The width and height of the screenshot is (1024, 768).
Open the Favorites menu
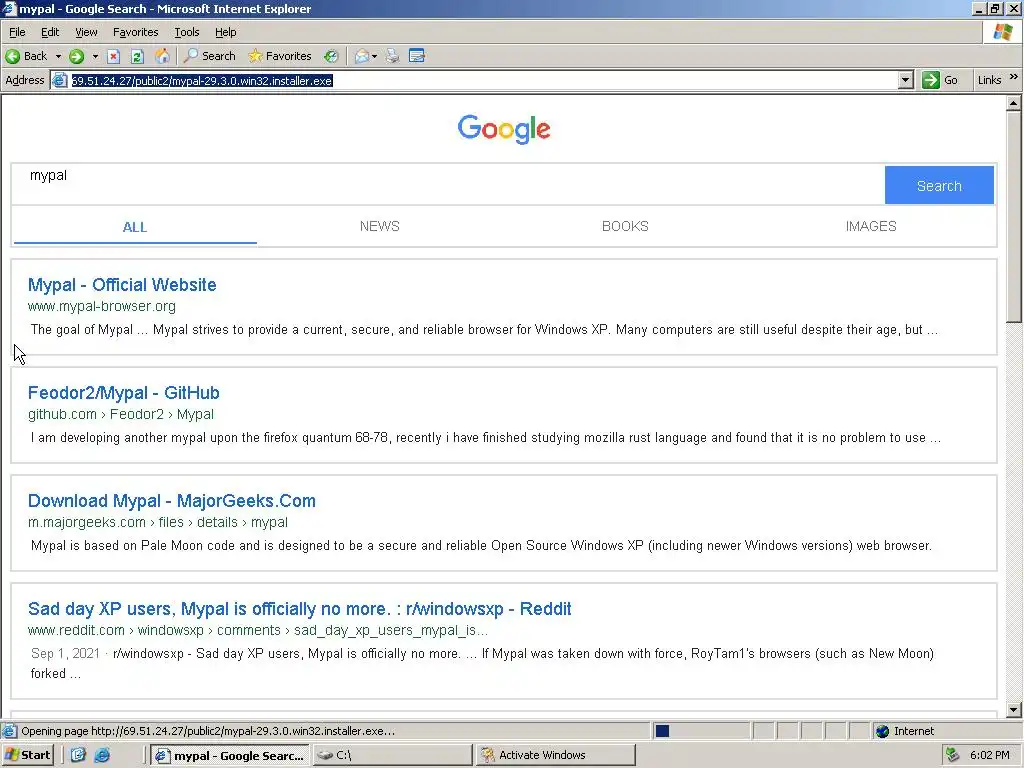pos(135,32)
